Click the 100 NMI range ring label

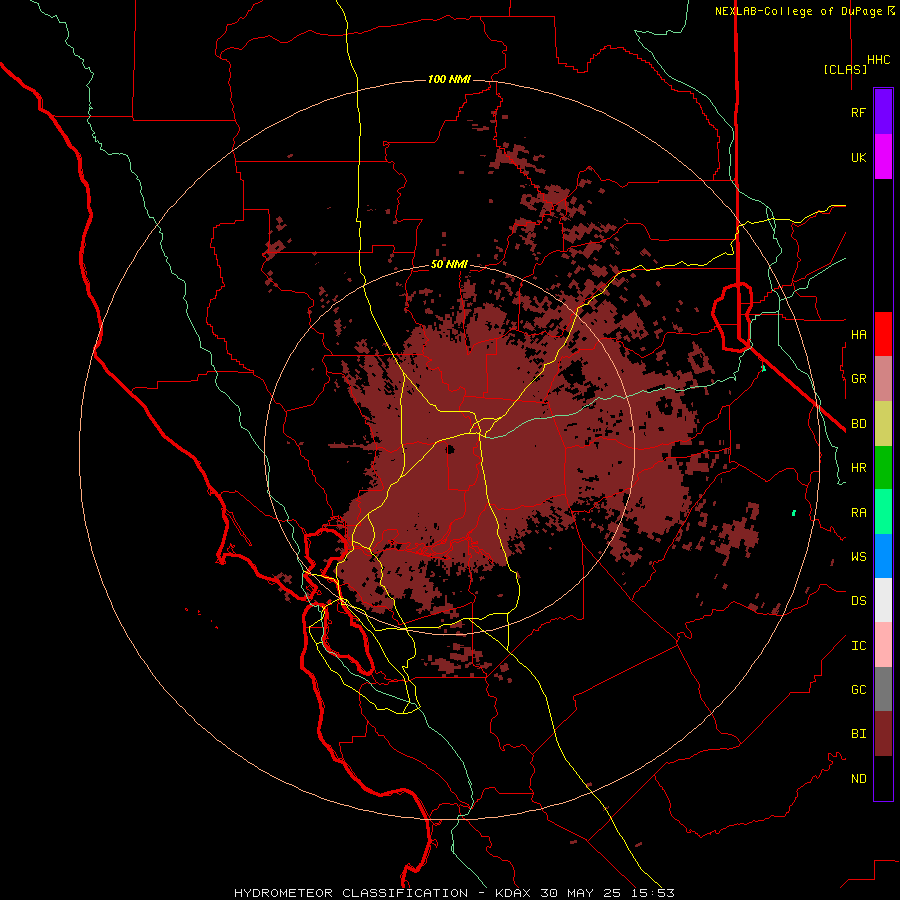coord(449,79)
